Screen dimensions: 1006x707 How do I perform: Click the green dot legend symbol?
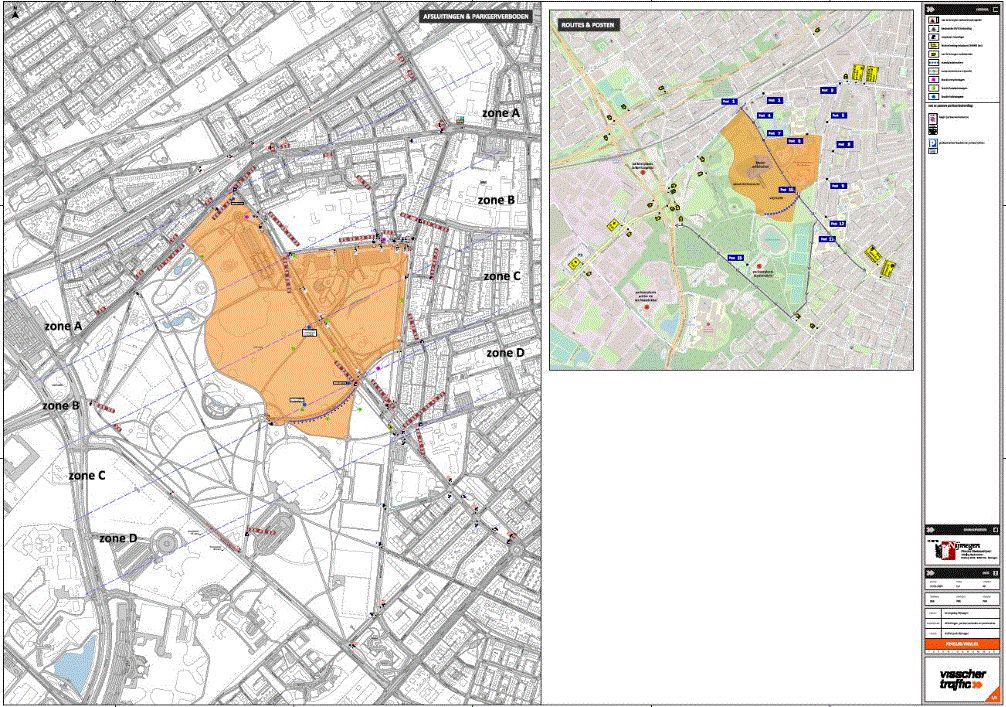932,88
